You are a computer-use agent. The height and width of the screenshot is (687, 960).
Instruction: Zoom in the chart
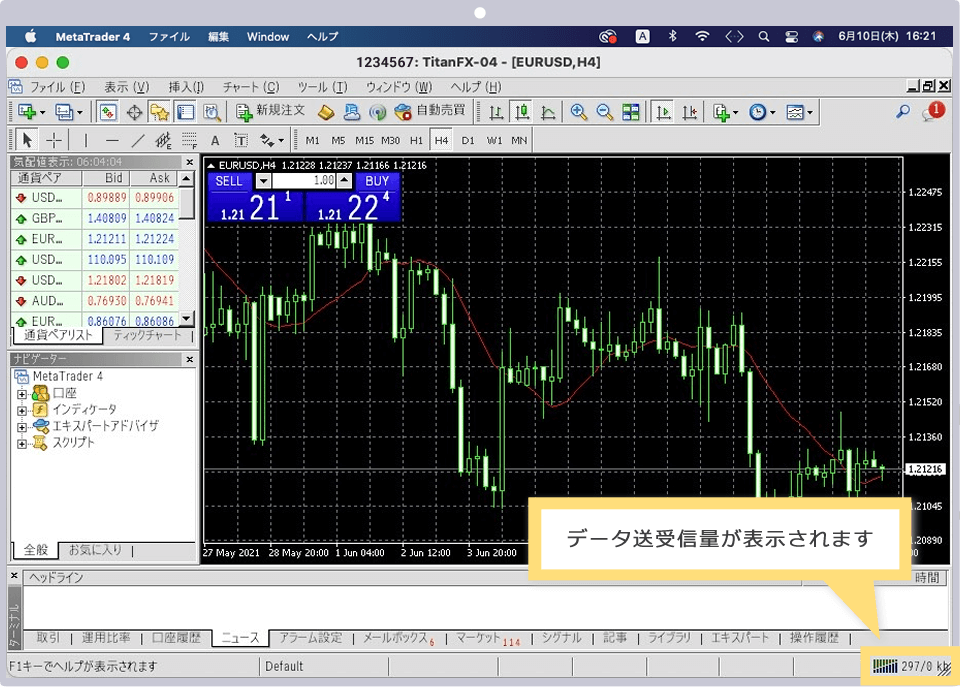(x=579, y=112)
